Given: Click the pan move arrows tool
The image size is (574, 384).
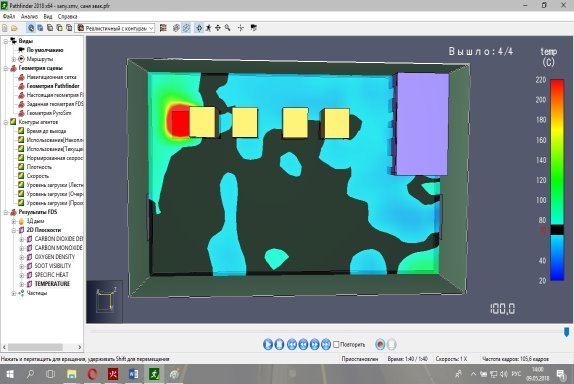Looking at the screenshot, I should (218, 28).
